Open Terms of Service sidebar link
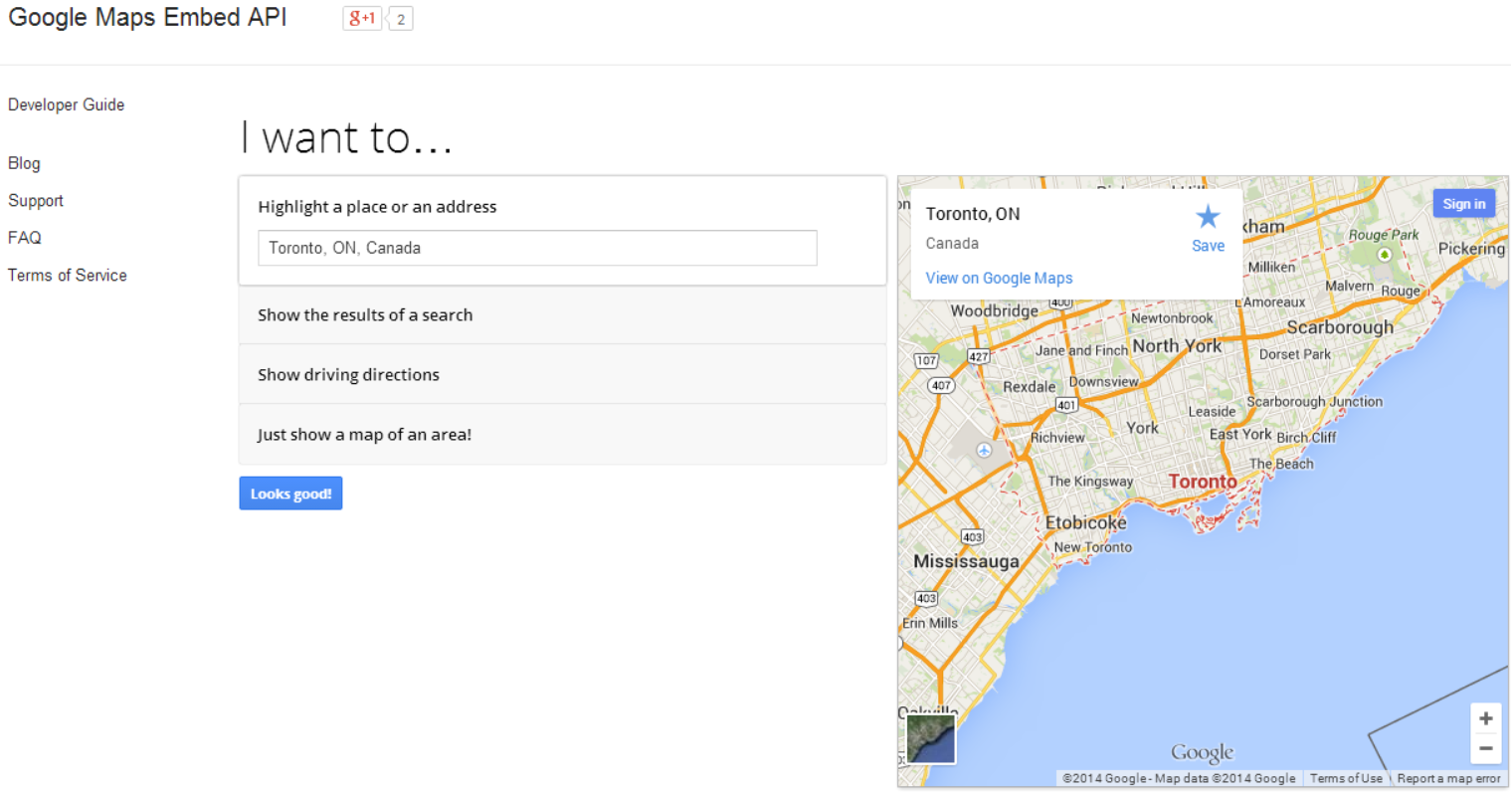 tap(68, 276)
